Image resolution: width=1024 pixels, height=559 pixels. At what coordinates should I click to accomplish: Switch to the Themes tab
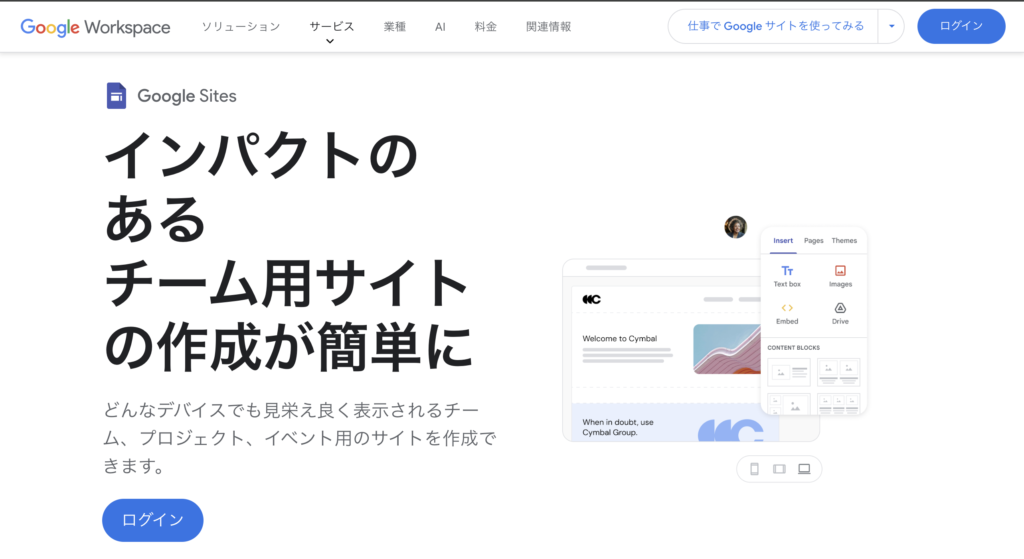[844, 241]
